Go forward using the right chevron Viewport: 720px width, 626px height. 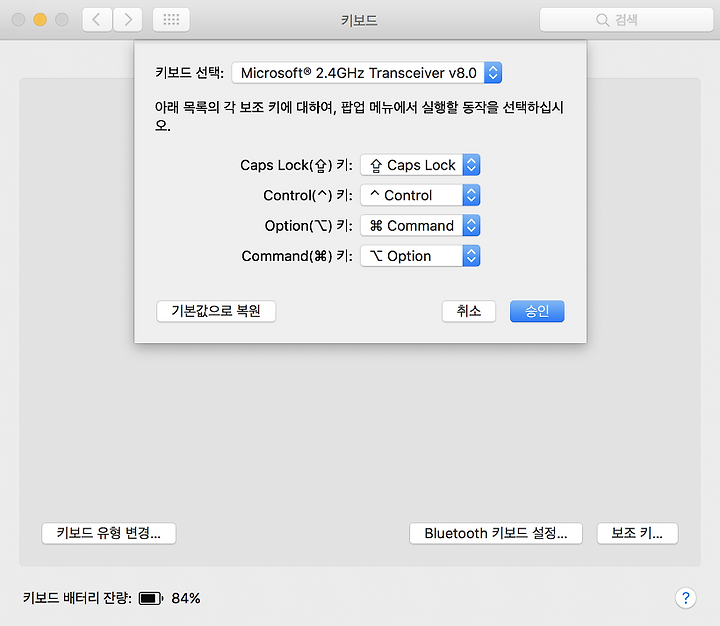click(x=128, y=20)
